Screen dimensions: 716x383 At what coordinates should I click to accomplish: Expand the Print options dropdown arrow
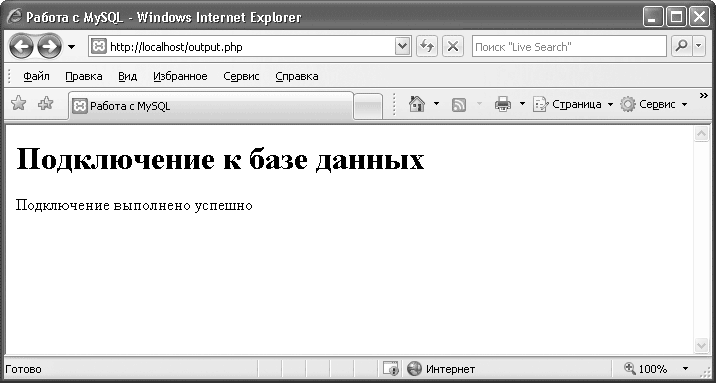pos(522,104)
